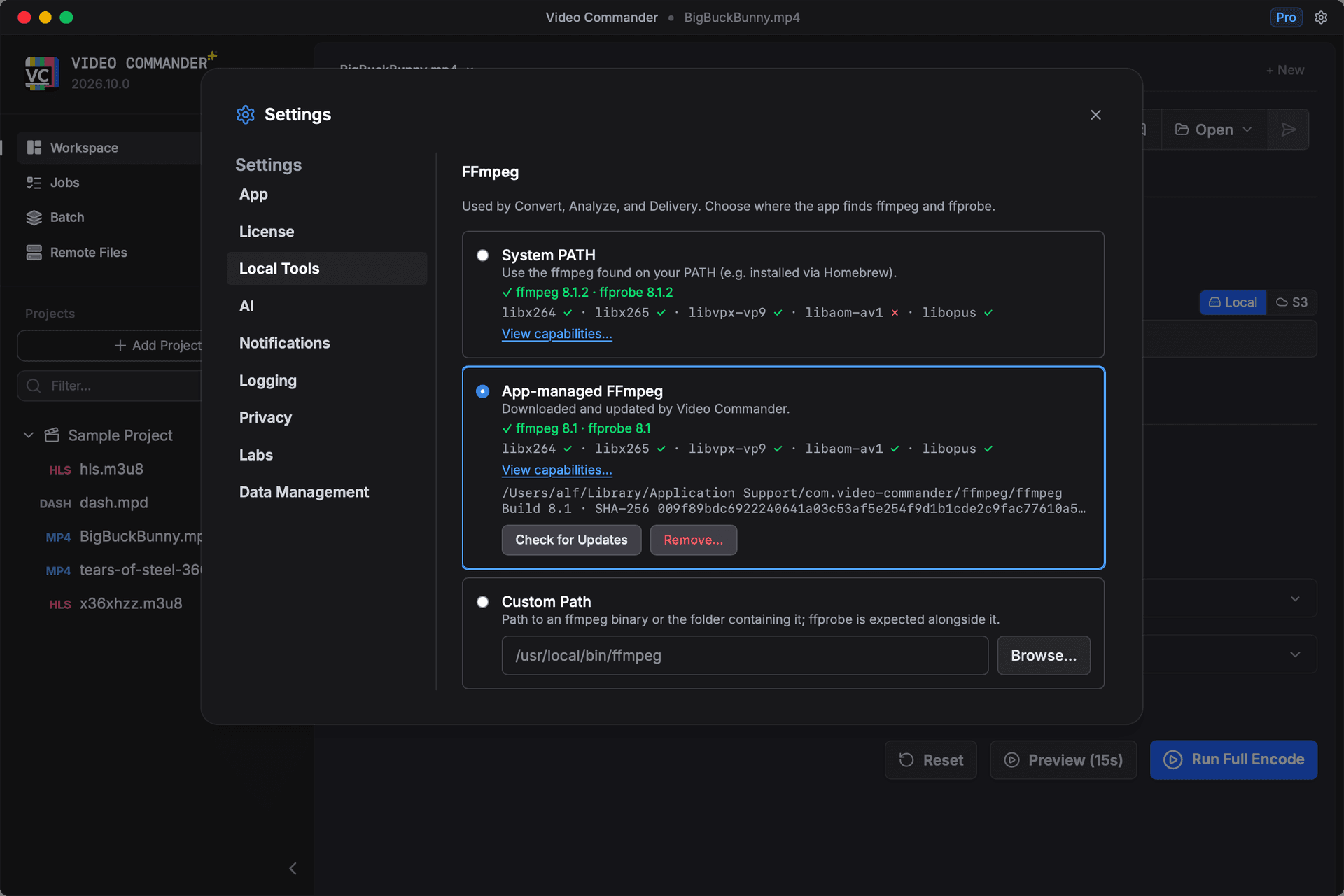This screenshot has height=896, width=1344.
Task: Click the SHA-256 build hash line
Action: click(x=794, y=509)
